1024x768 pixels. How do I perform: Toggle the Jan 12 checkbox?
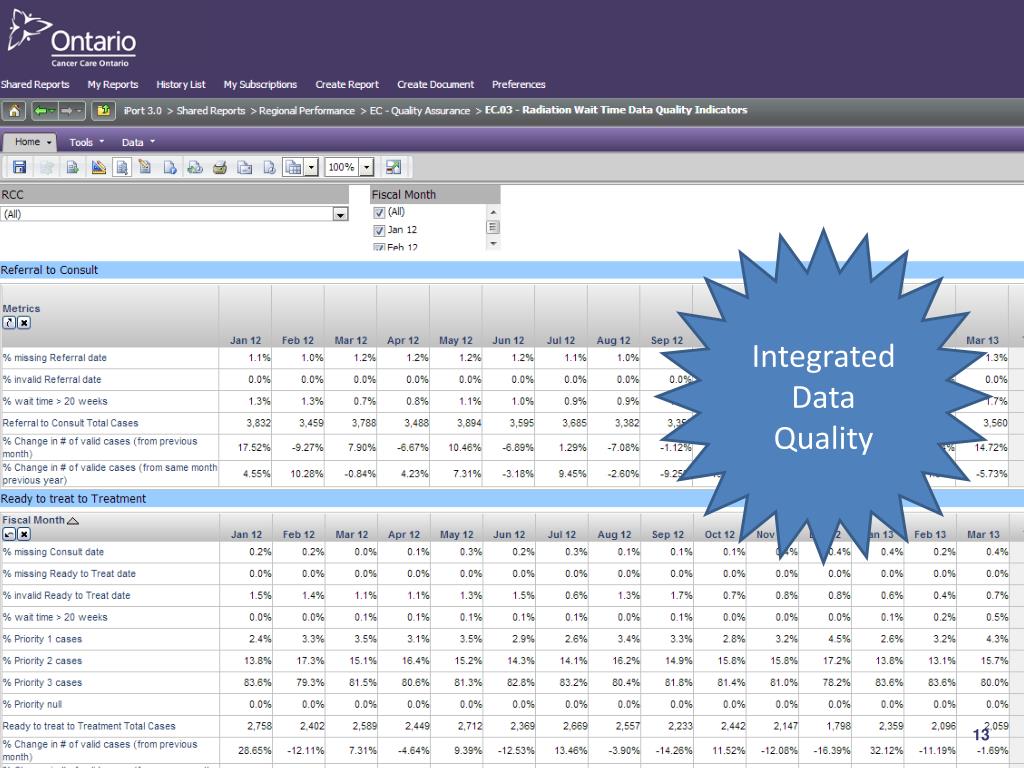(x=379, y=230)
